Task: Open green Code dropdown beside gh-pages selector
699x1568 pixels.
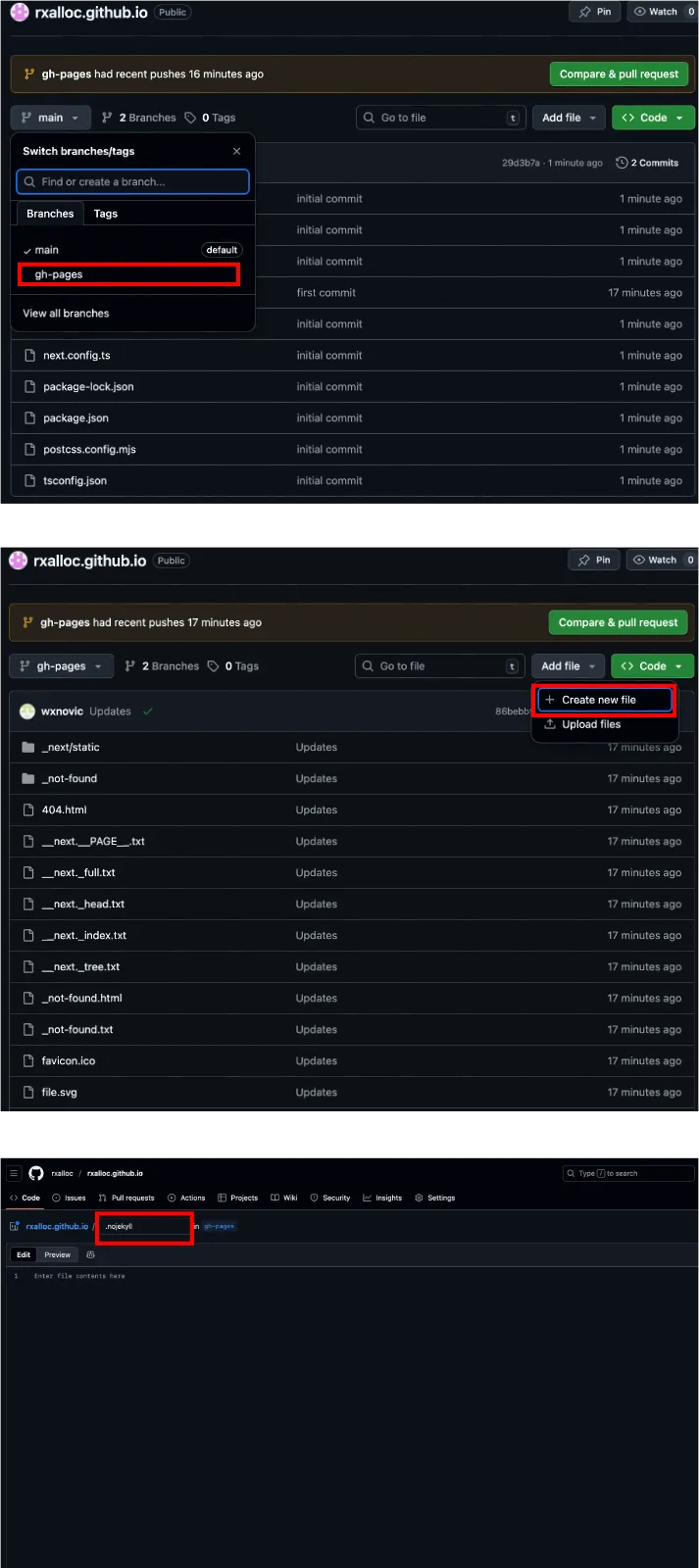Action: 652,666
